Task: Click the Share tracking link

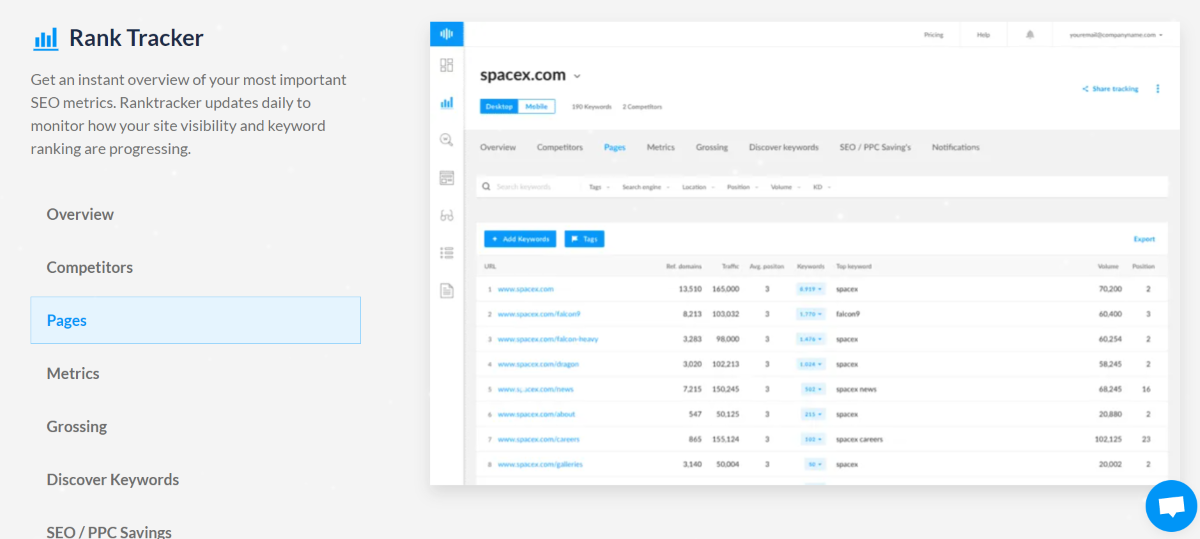Action: pos(1111,89)
